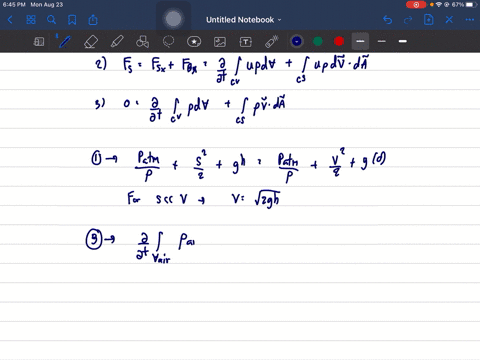The width and height of the screenshot is (480, 360).
Task: Insert an image with Photo tool
Action: click(x=220, y=42)
